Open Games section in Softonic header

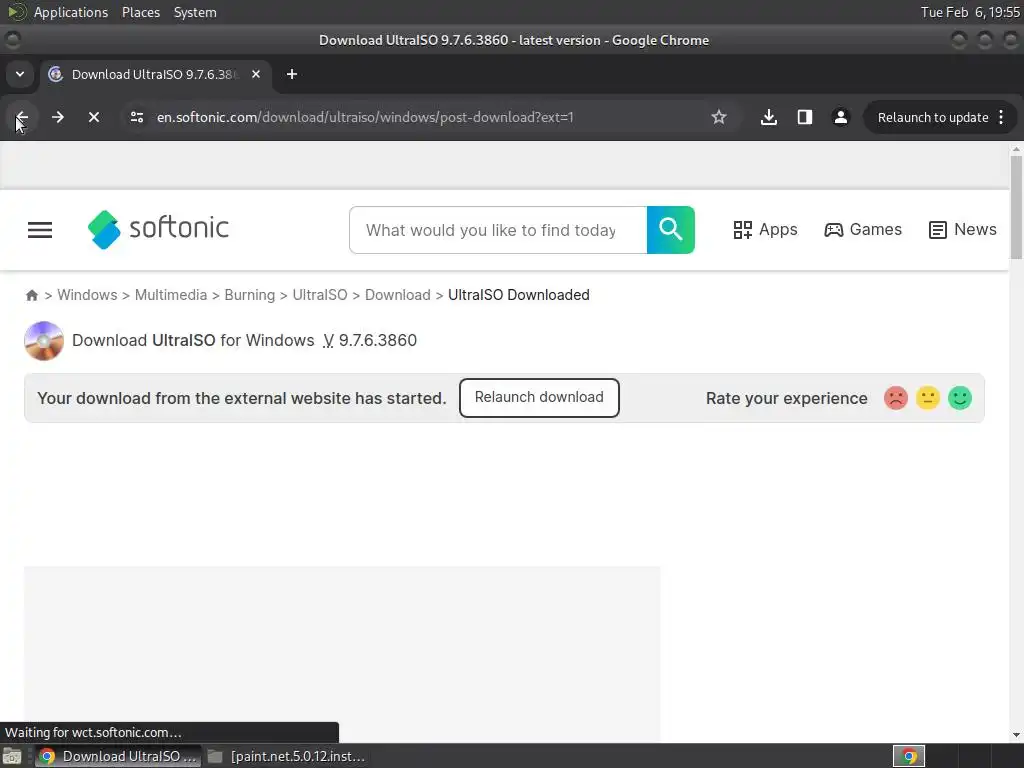[863, 230]
